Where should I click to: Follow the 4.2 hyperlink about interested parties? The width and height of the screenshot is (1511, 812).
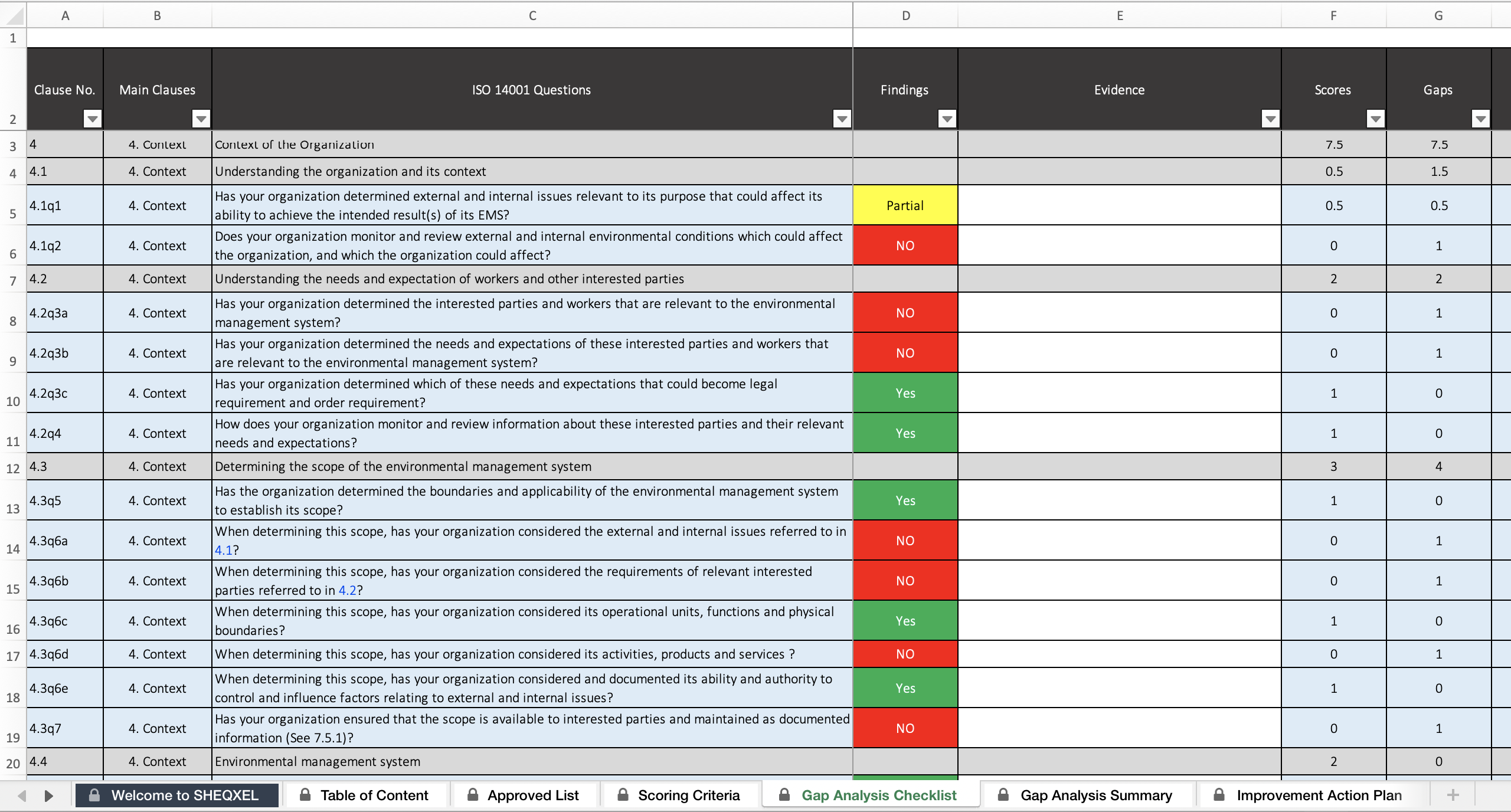tap(349, 590)
